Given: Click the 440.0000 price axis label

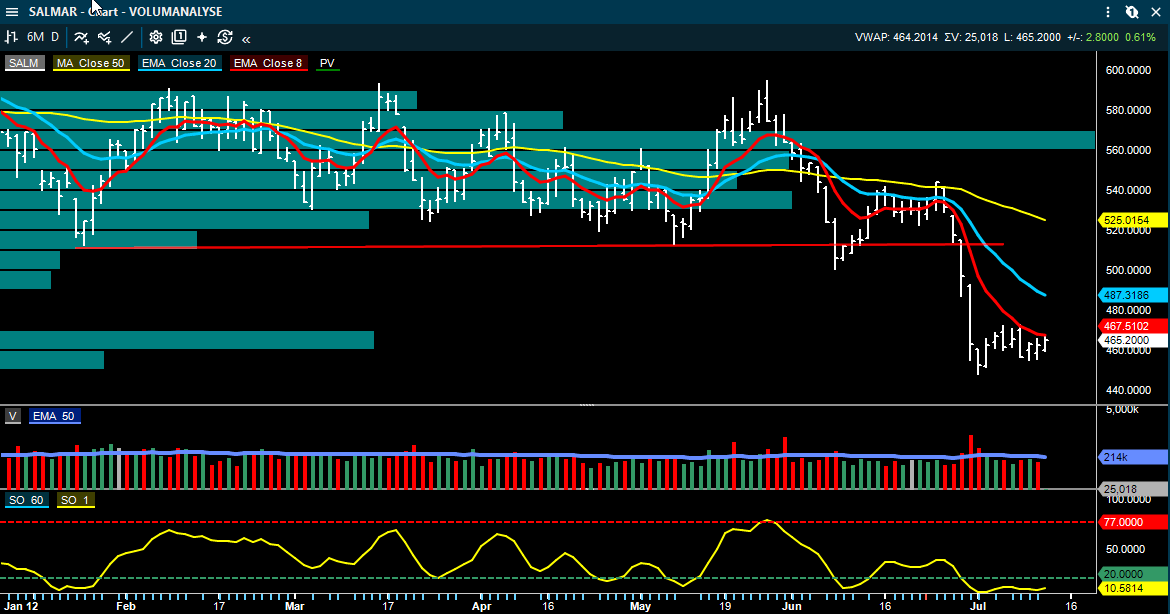Looking at the screenshot, I should [1127, 390].
